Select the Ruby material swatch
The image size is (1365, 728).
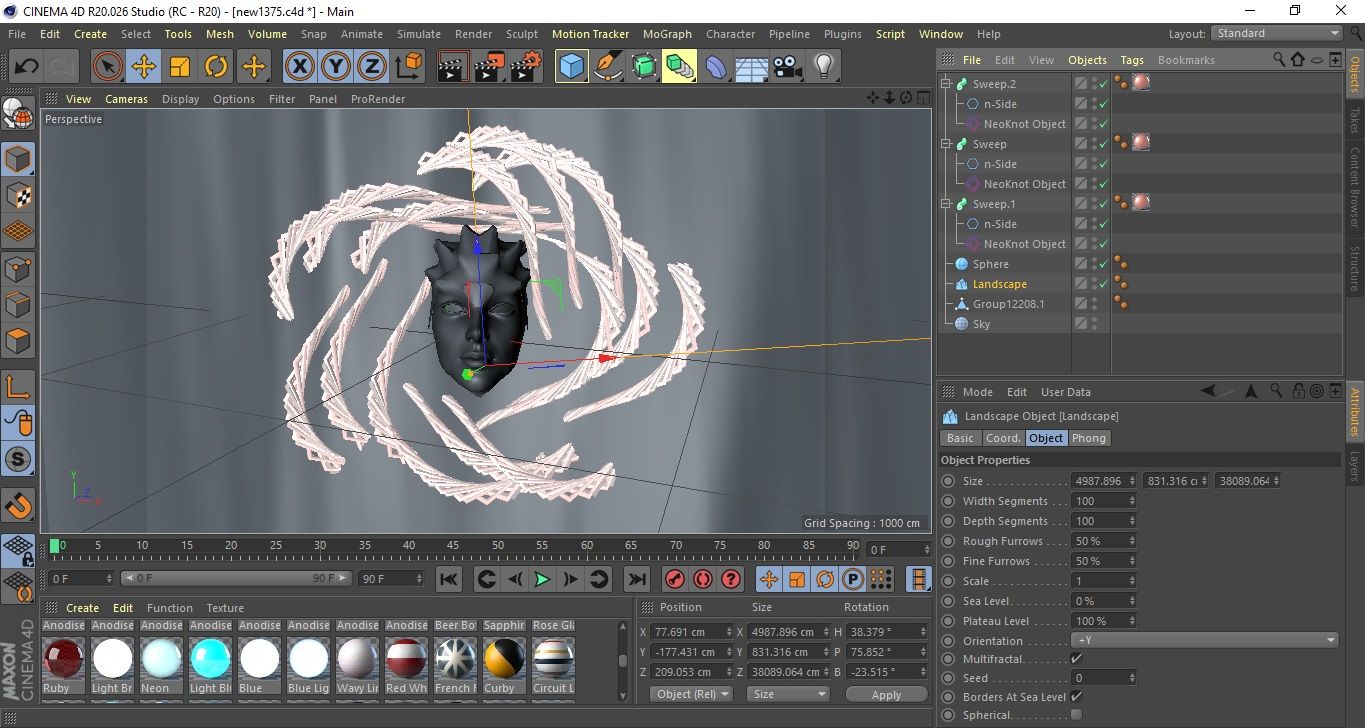point(63,659)
